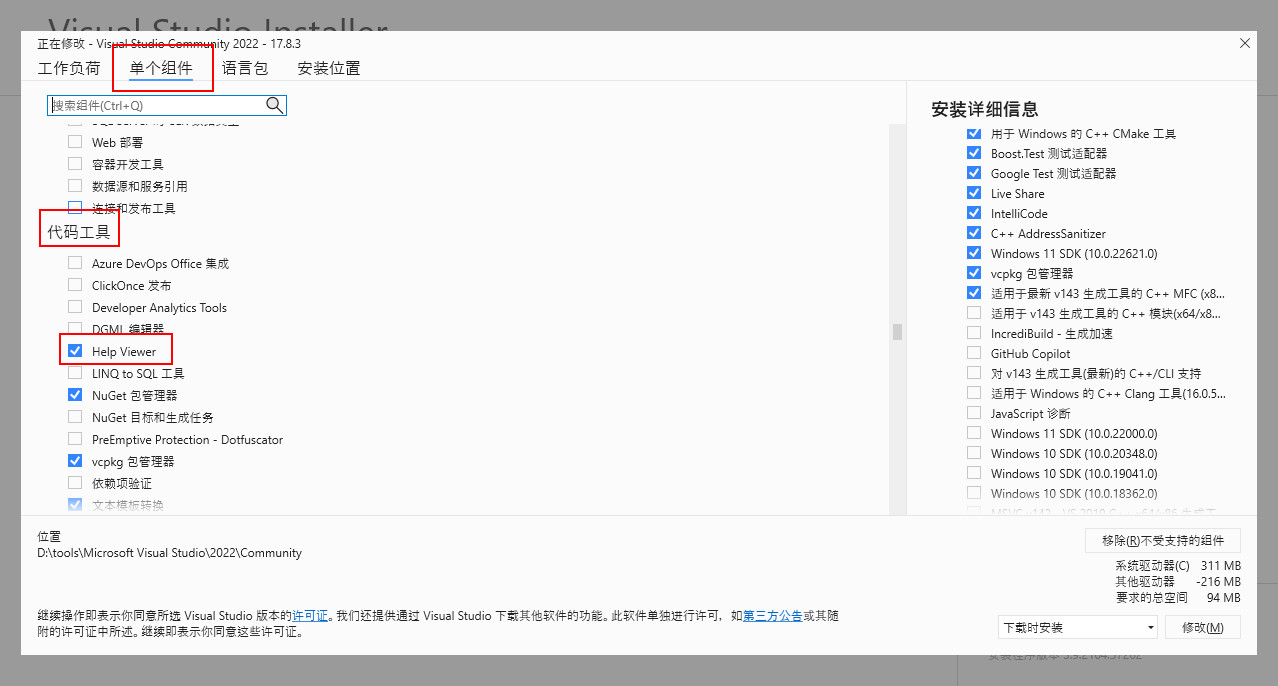Close the modify dialog window
The image size is (1278, 686).
(x=1245, y=43)
